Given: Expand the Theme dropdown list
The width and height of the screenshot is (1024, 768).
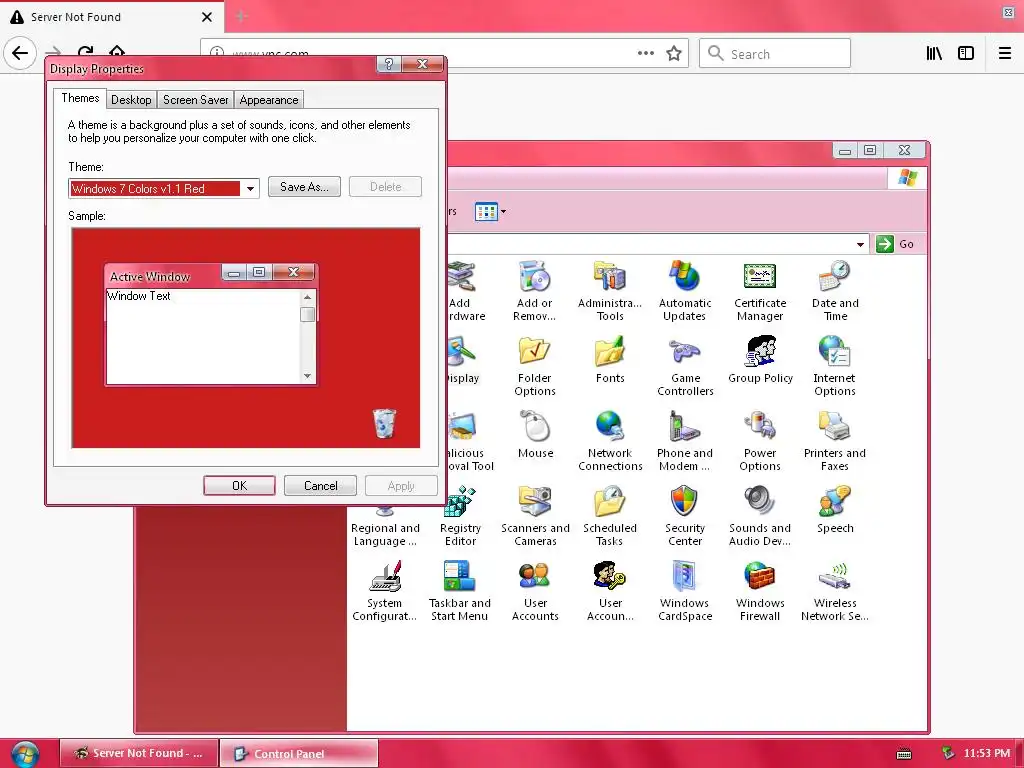Looking at the screenshot, I should pos(250,189).
